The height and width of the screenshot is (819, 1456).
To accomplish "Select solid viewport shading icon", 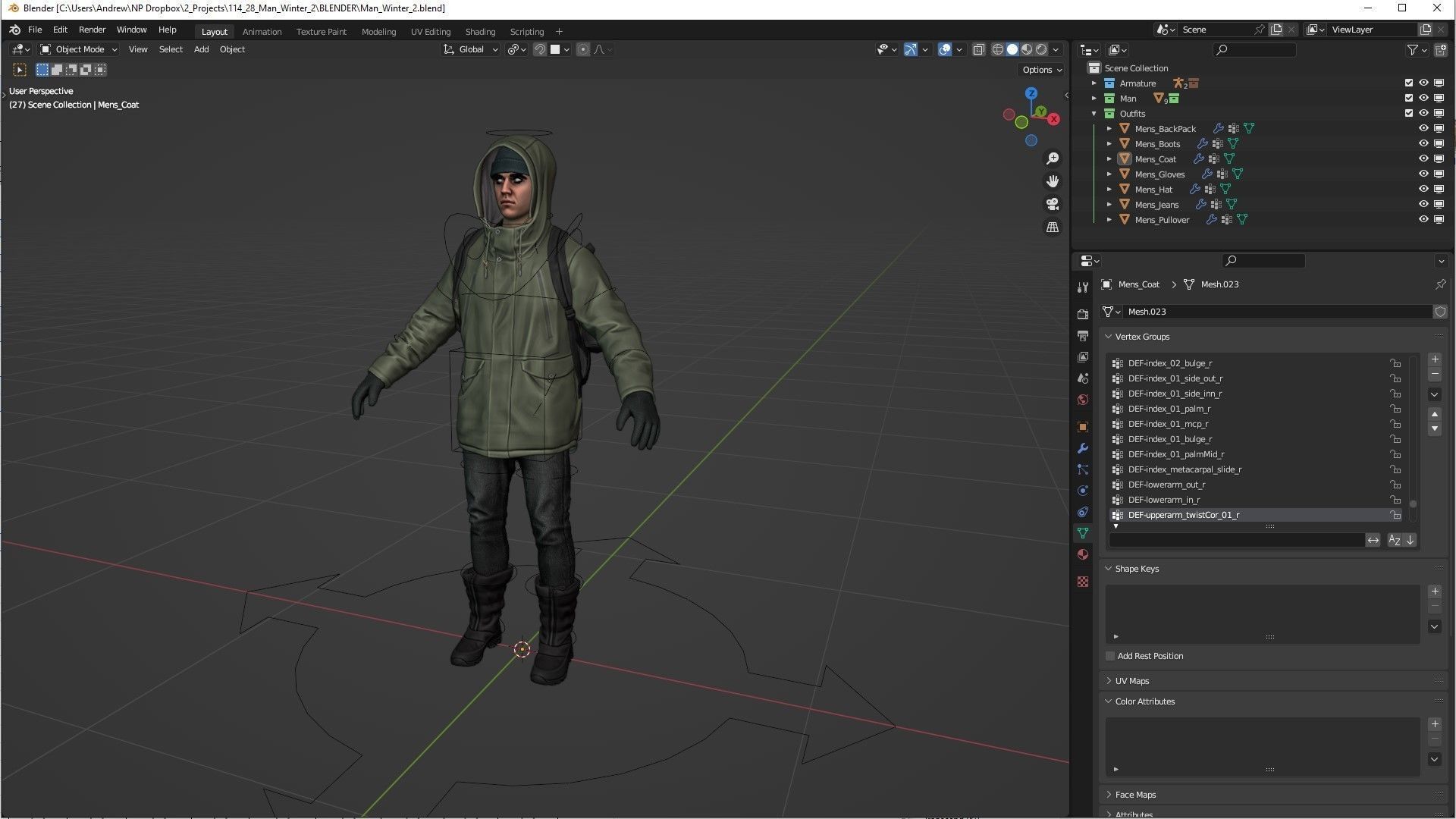I will pos(1012,49).
